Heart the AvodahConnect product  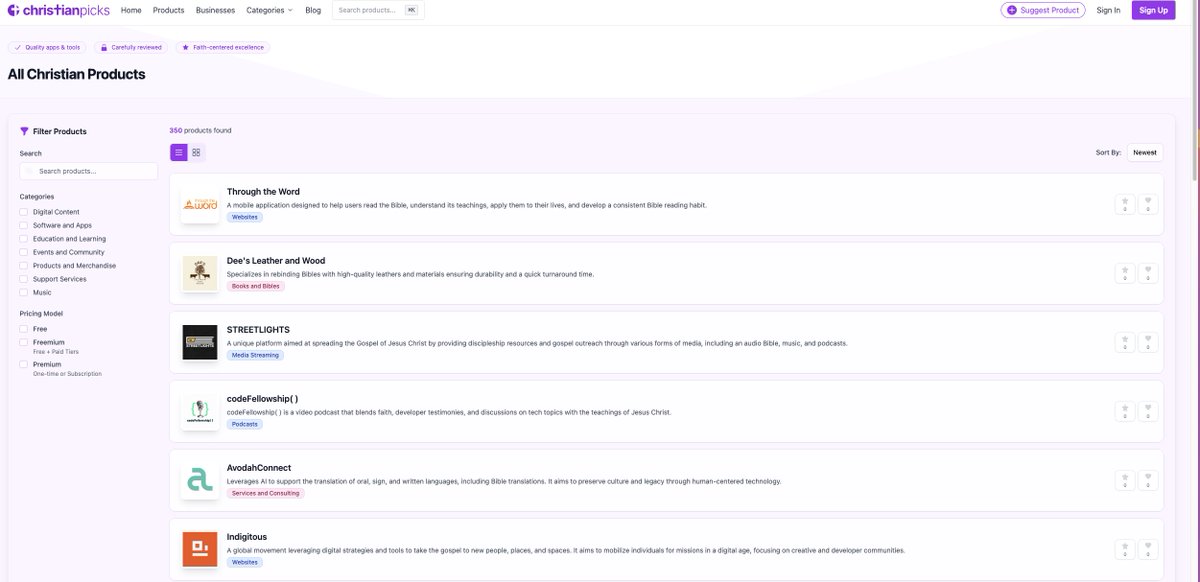[1148, 480]
